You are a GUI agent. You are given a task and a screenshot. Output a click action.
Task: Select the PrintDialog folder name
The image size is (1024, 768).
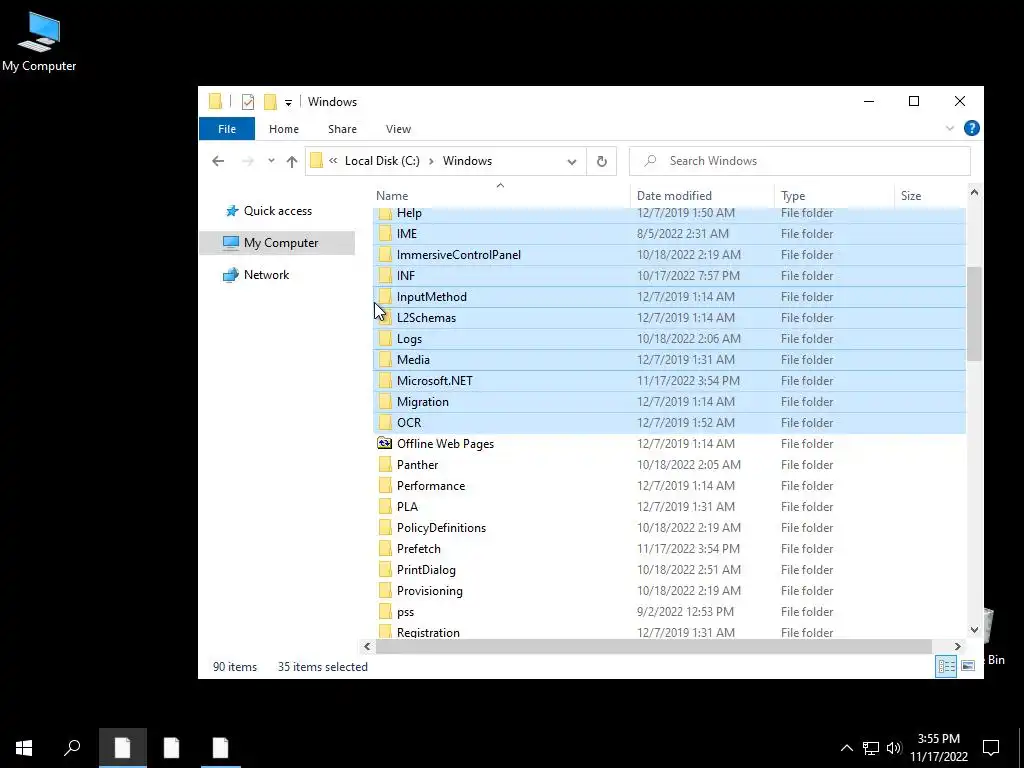click(426, 569)
